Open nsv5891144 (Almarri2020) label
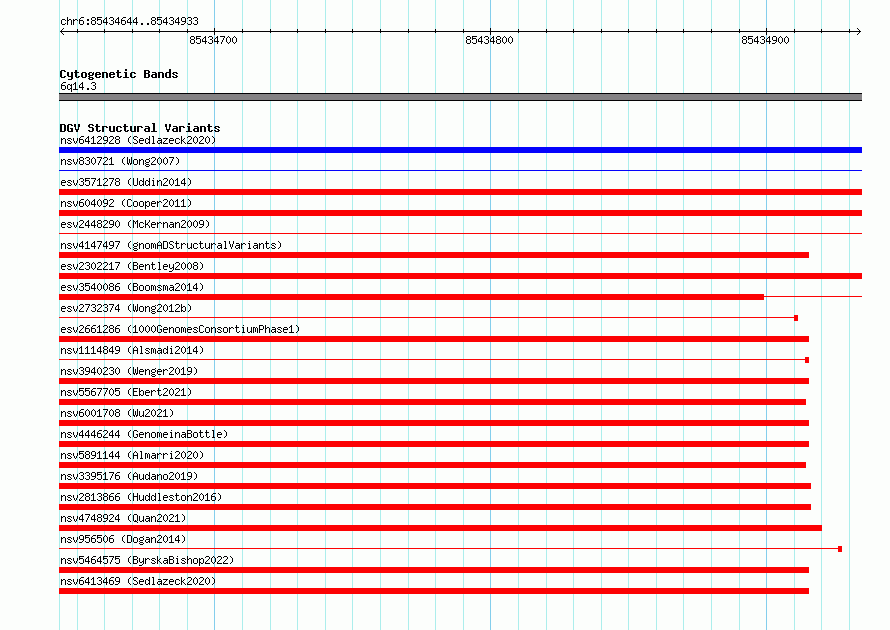 coord(132,455)
